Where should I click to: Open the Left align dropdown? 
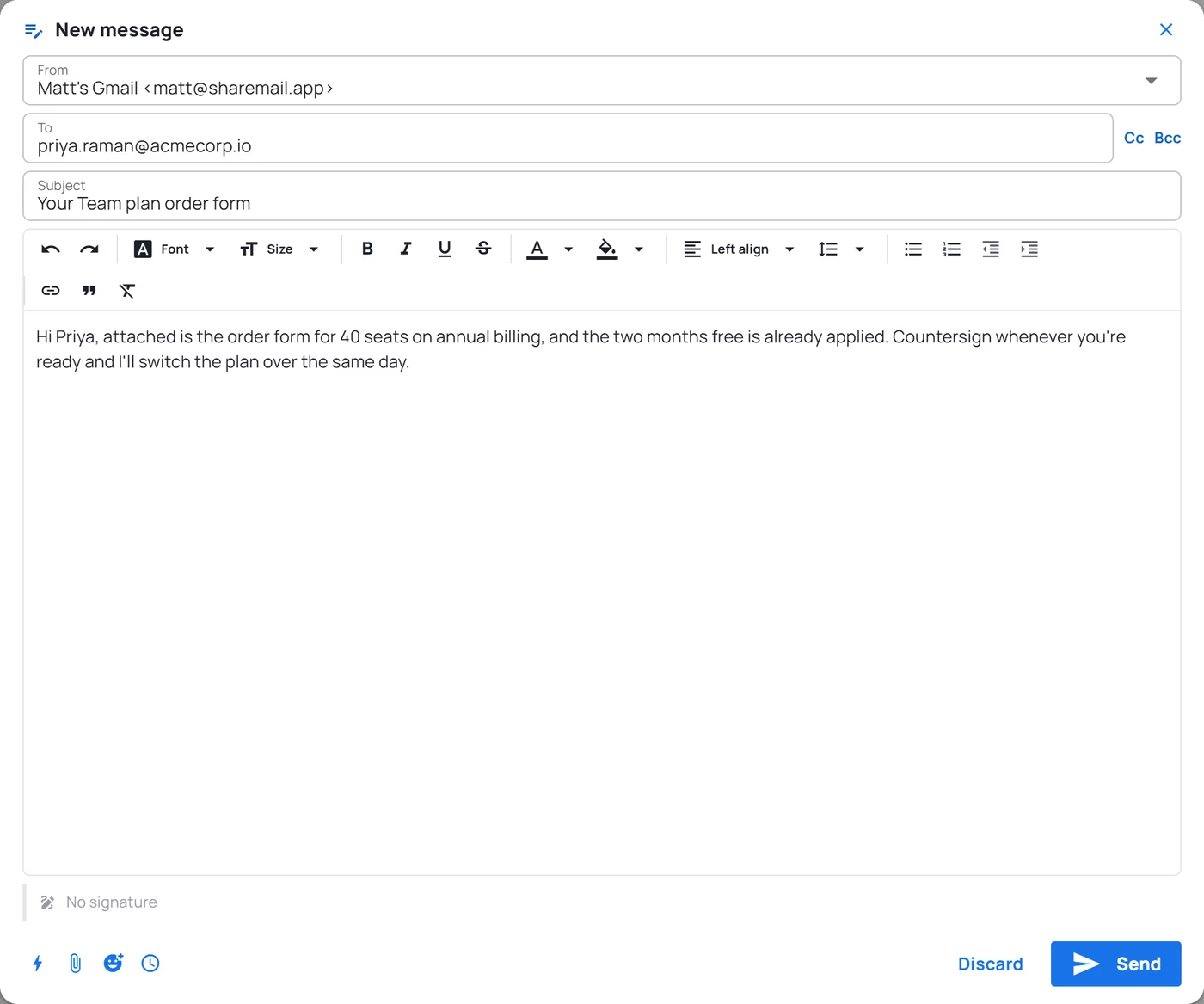pyautogui.click(x=740, y=249)
